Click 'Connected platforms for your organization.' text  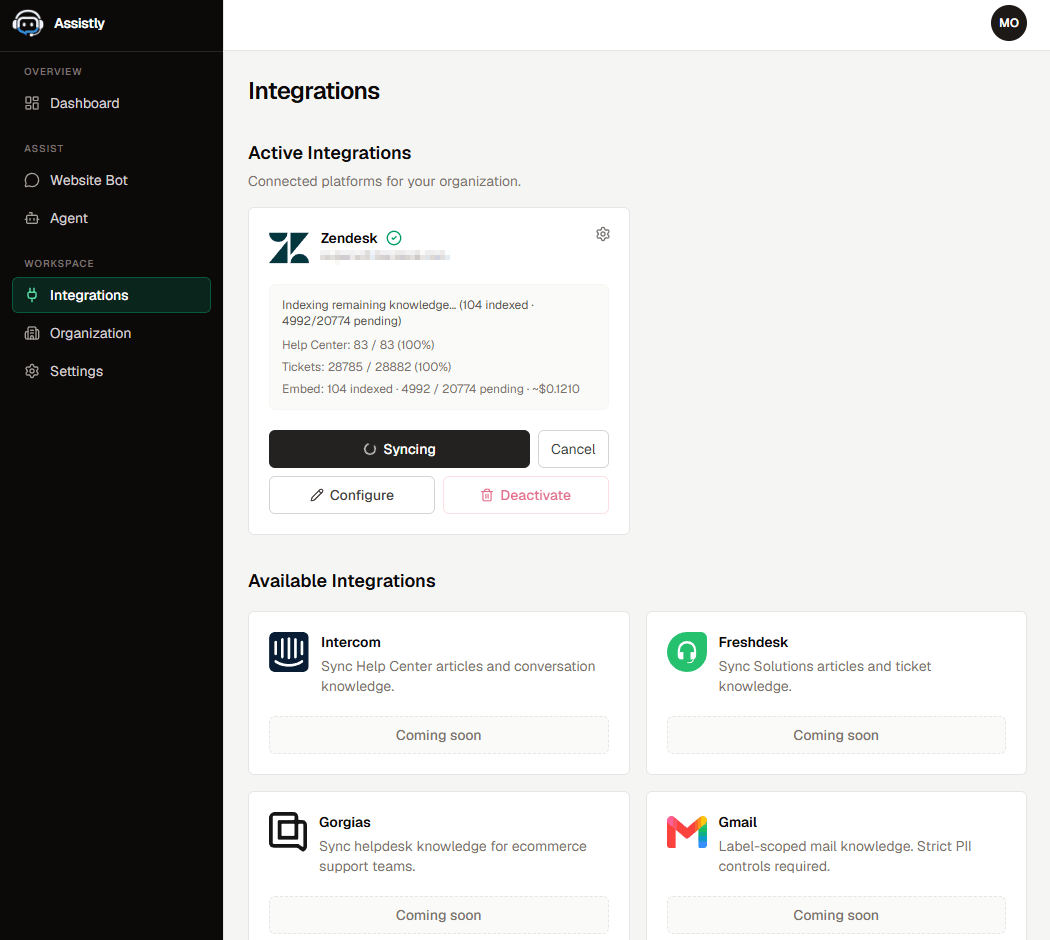tap(384, 181)
